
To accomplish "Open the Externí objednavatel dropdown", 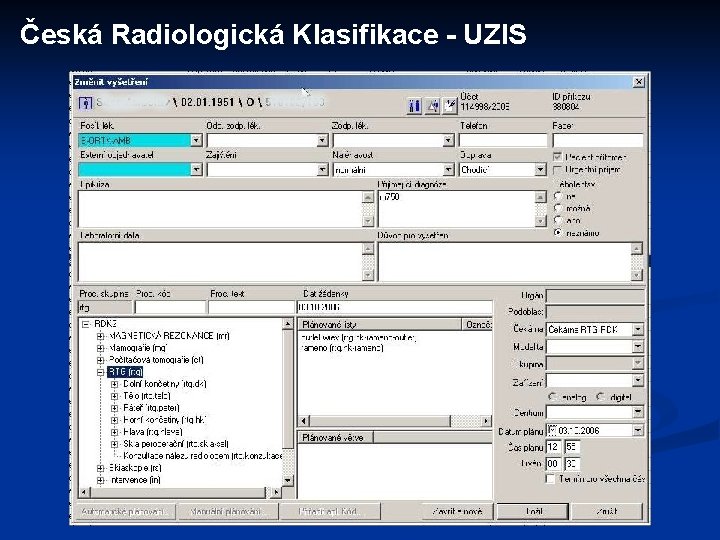I will 196,169.
